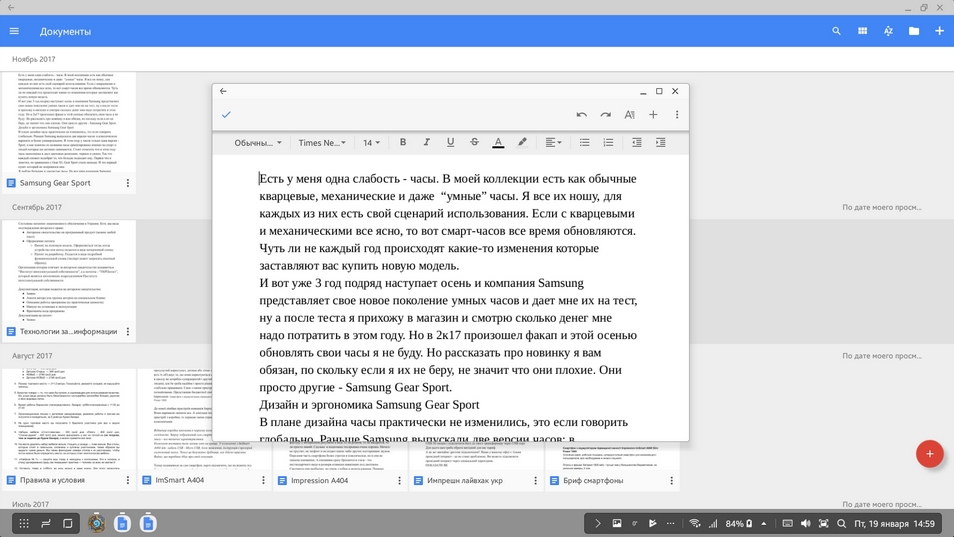The height and width of the screenshot is (537, 954).
Task: Switch to first Docs taskbar app
Action: point(122,523)
